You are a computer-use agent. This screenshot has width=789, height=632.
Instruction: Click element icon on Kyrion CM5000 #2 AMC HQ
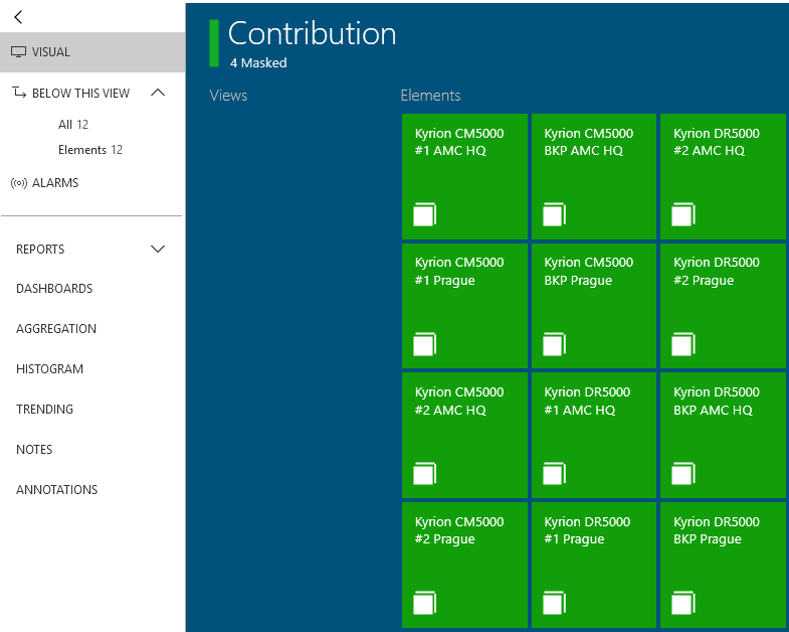(425, 473)
